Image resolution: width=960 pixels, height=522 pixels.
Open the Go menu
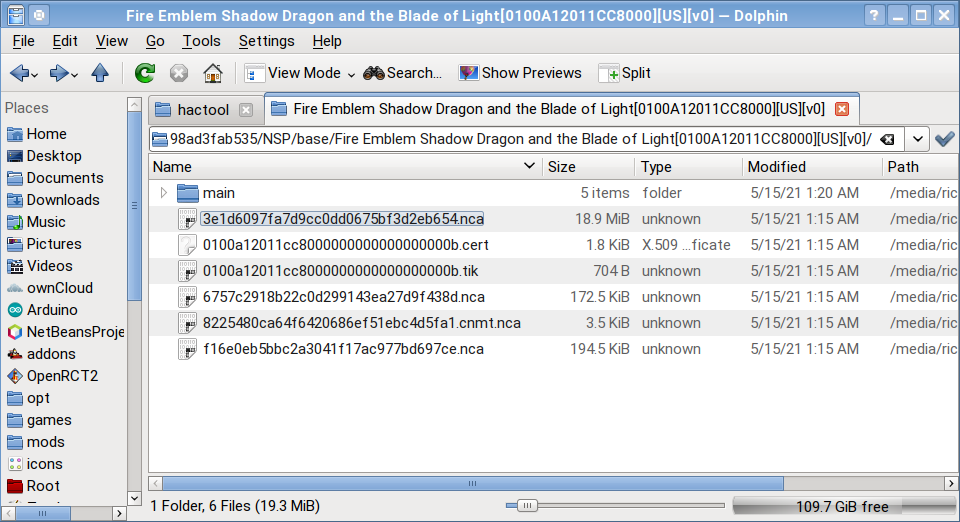coord(155,41)
